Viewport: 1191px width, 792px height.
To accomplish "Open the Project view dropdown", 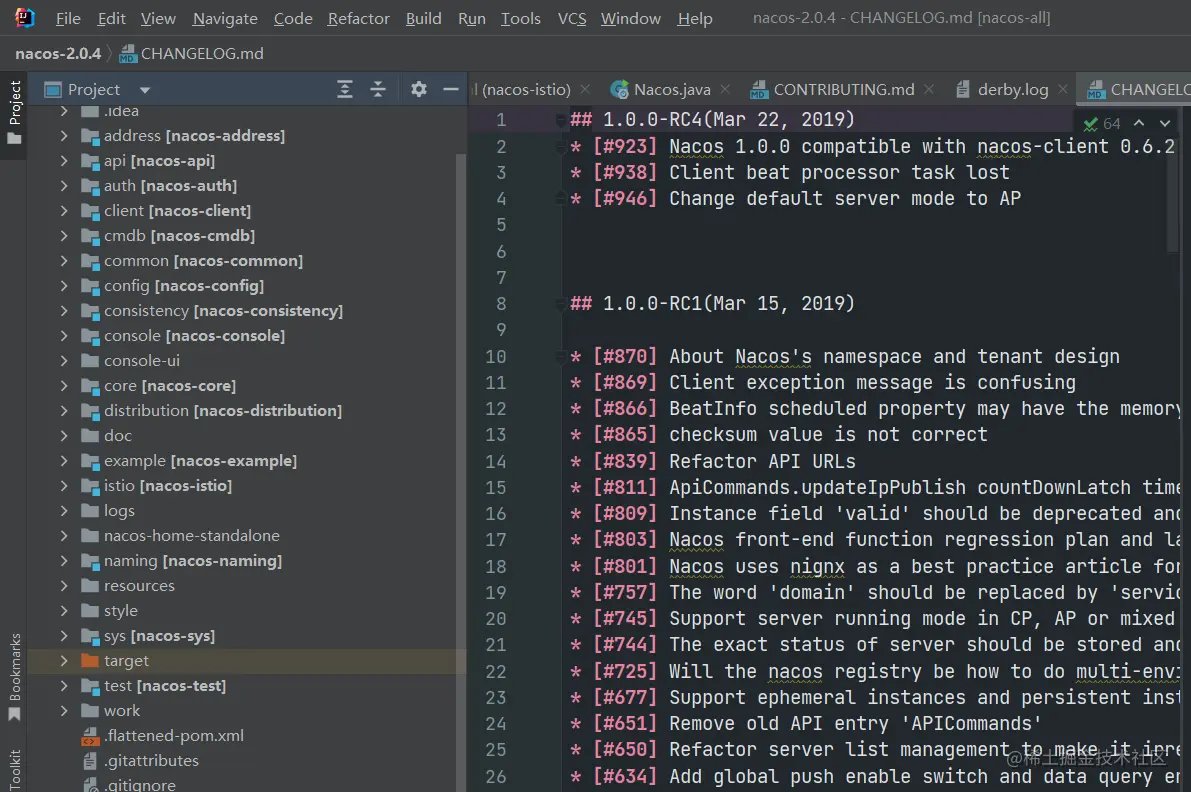I will (144, 90).
